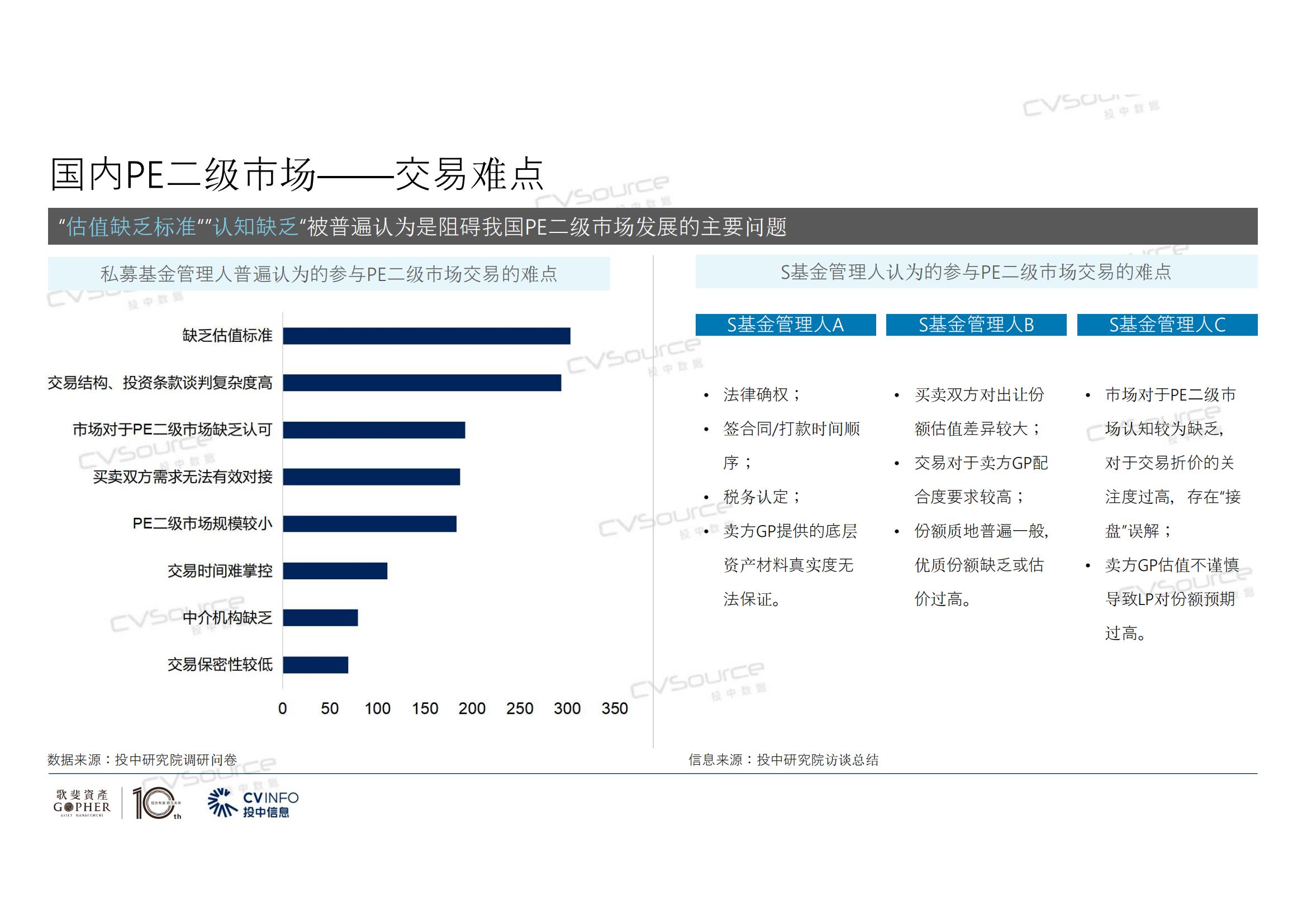Viewport: 1307px width, 924px height.
Task: Click the 交易结构、投资条款谈判复杂度高 bar
Action: pos(421,383)
